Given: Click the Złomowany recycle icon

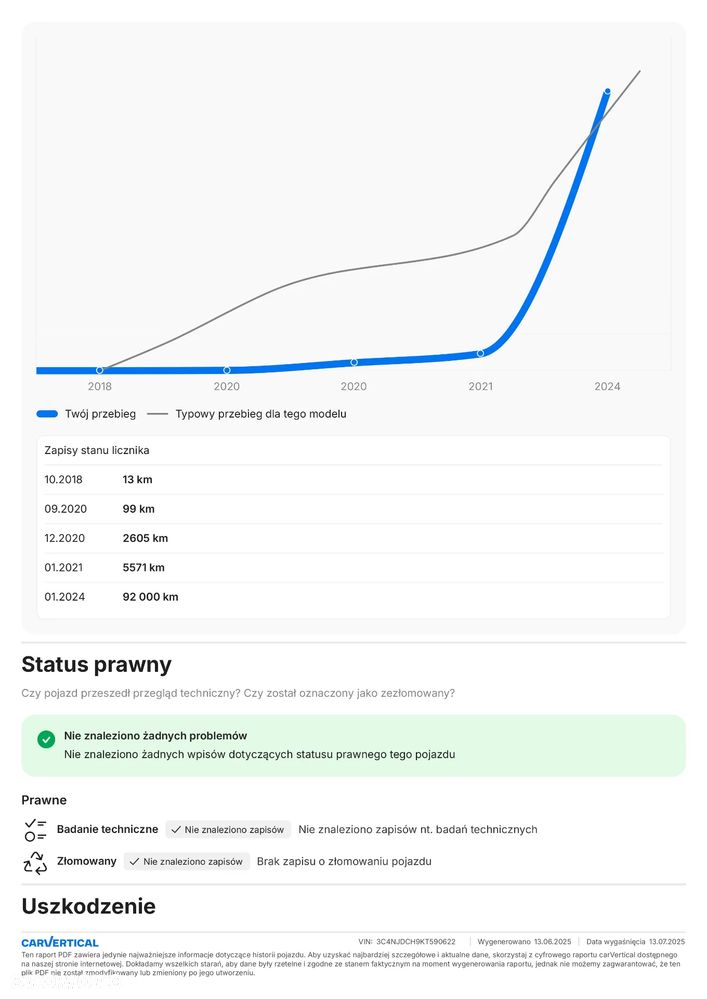Looking at the screenshot, I should (x=35, y=861).
